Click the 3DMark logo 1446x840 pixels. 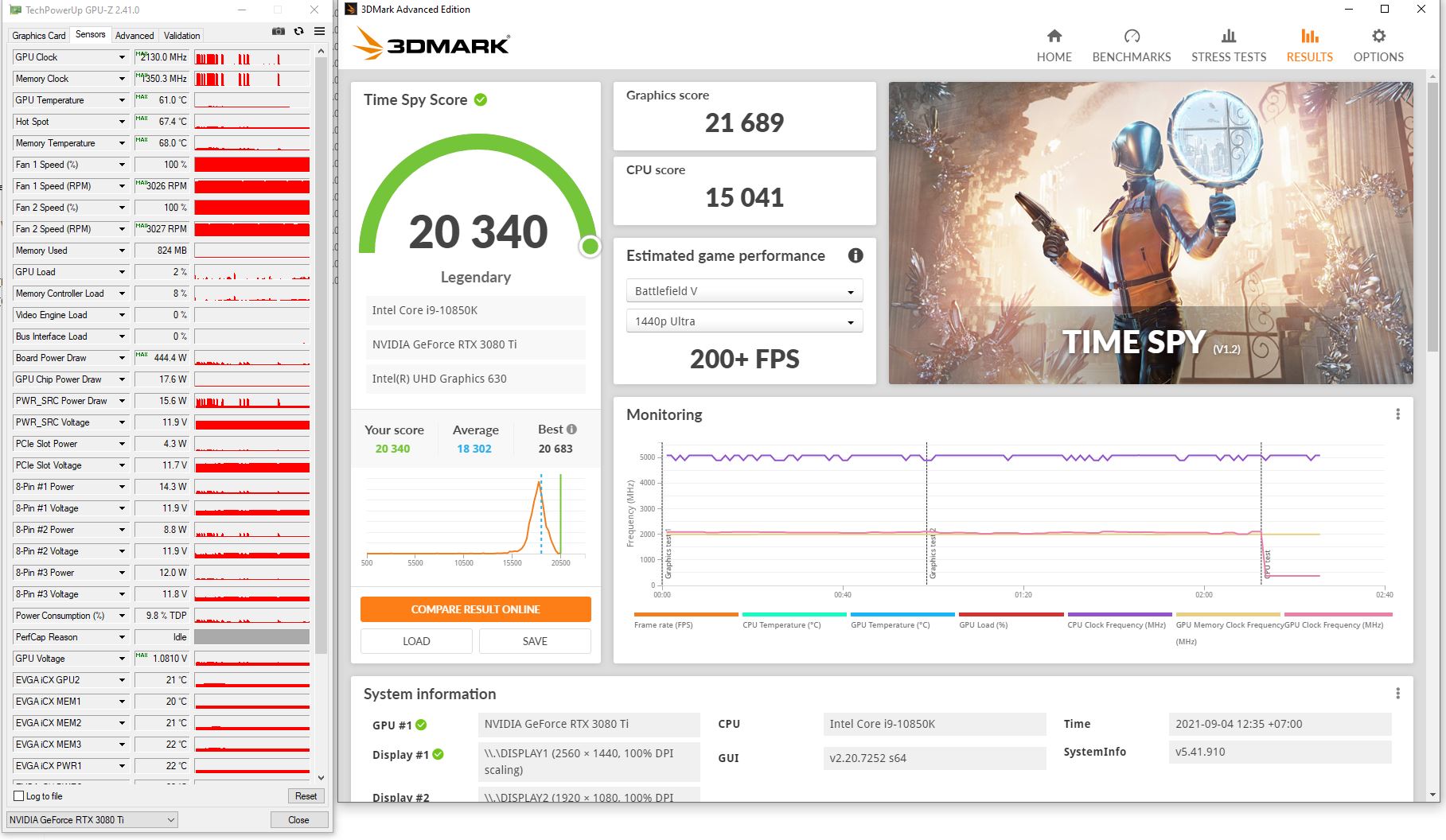pos(431,44)
